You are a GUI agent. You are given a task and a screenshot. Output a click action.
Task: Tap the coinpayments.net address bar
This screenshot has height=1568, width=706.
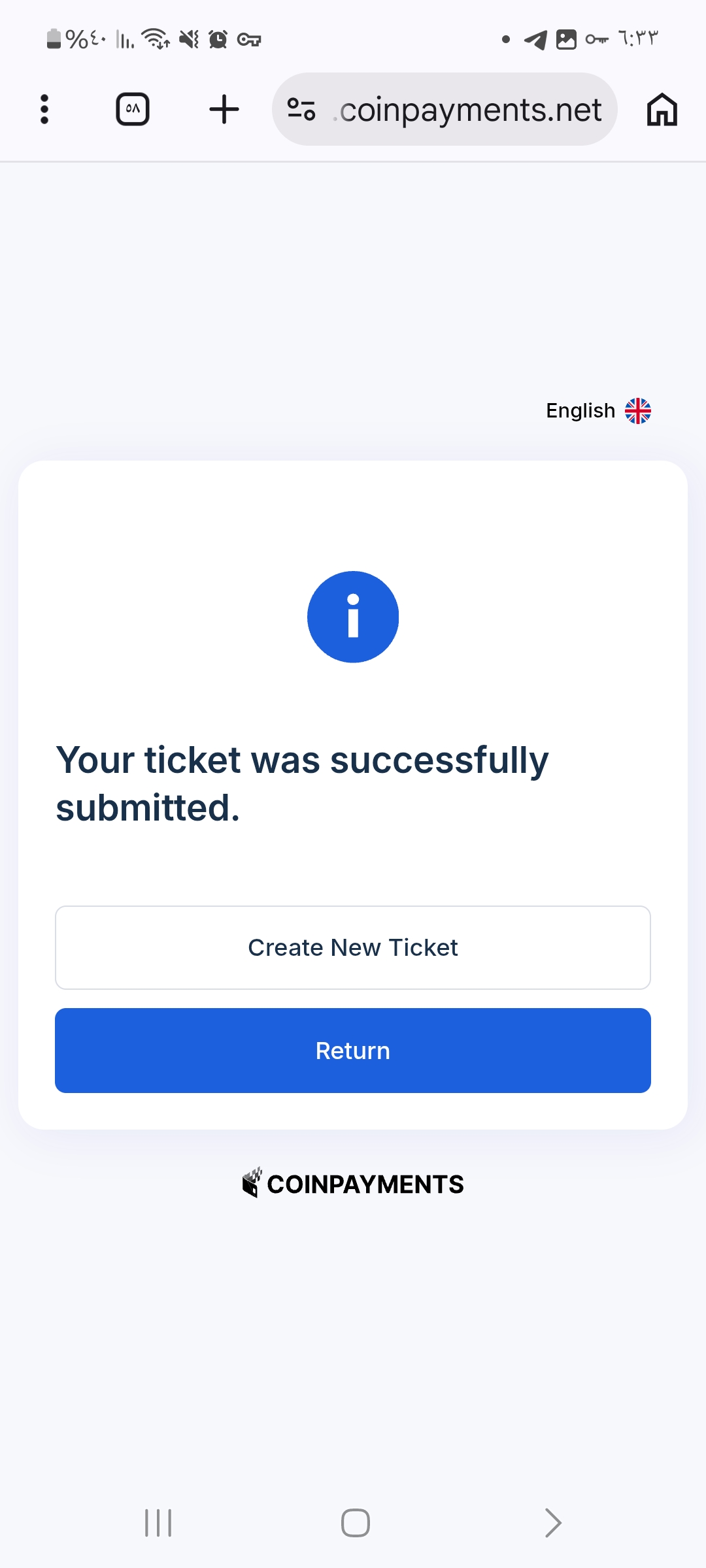tap(469, 109)
